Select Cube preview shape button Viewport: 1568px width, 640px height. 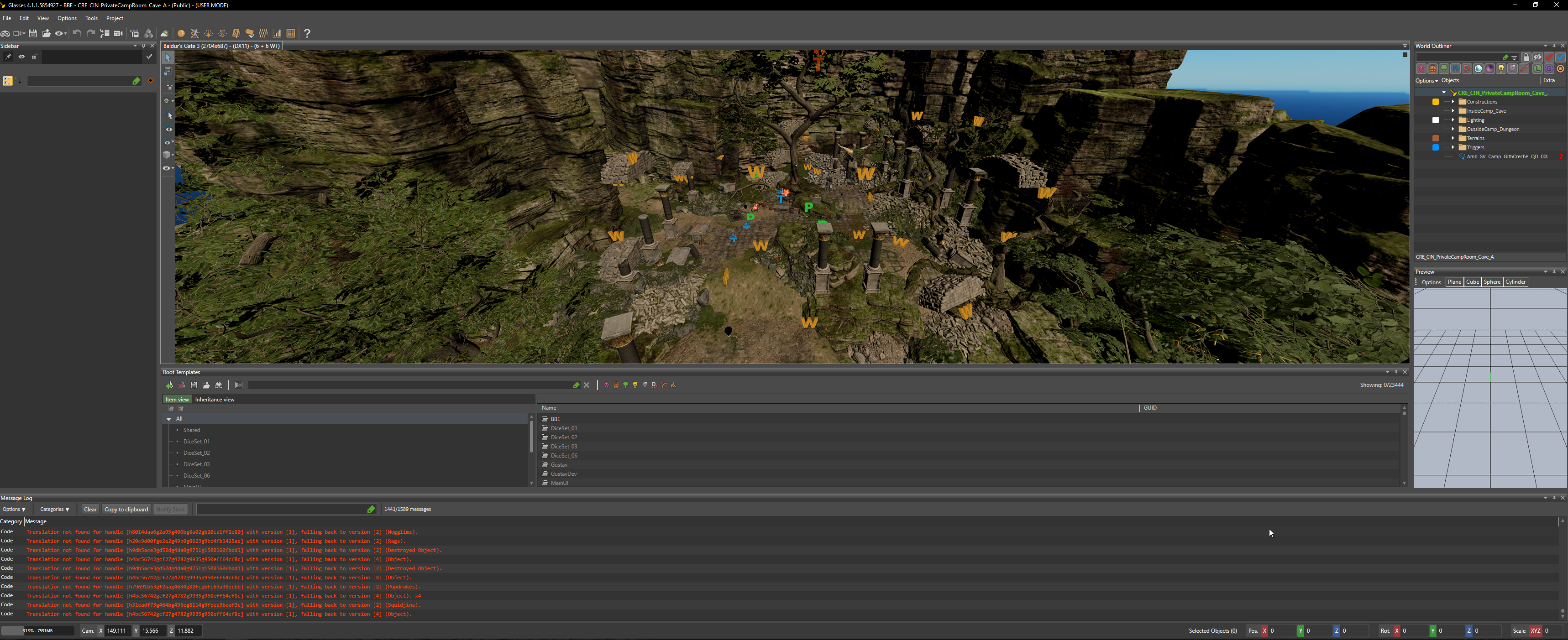pyautogui.click(x=1473, y=282)
